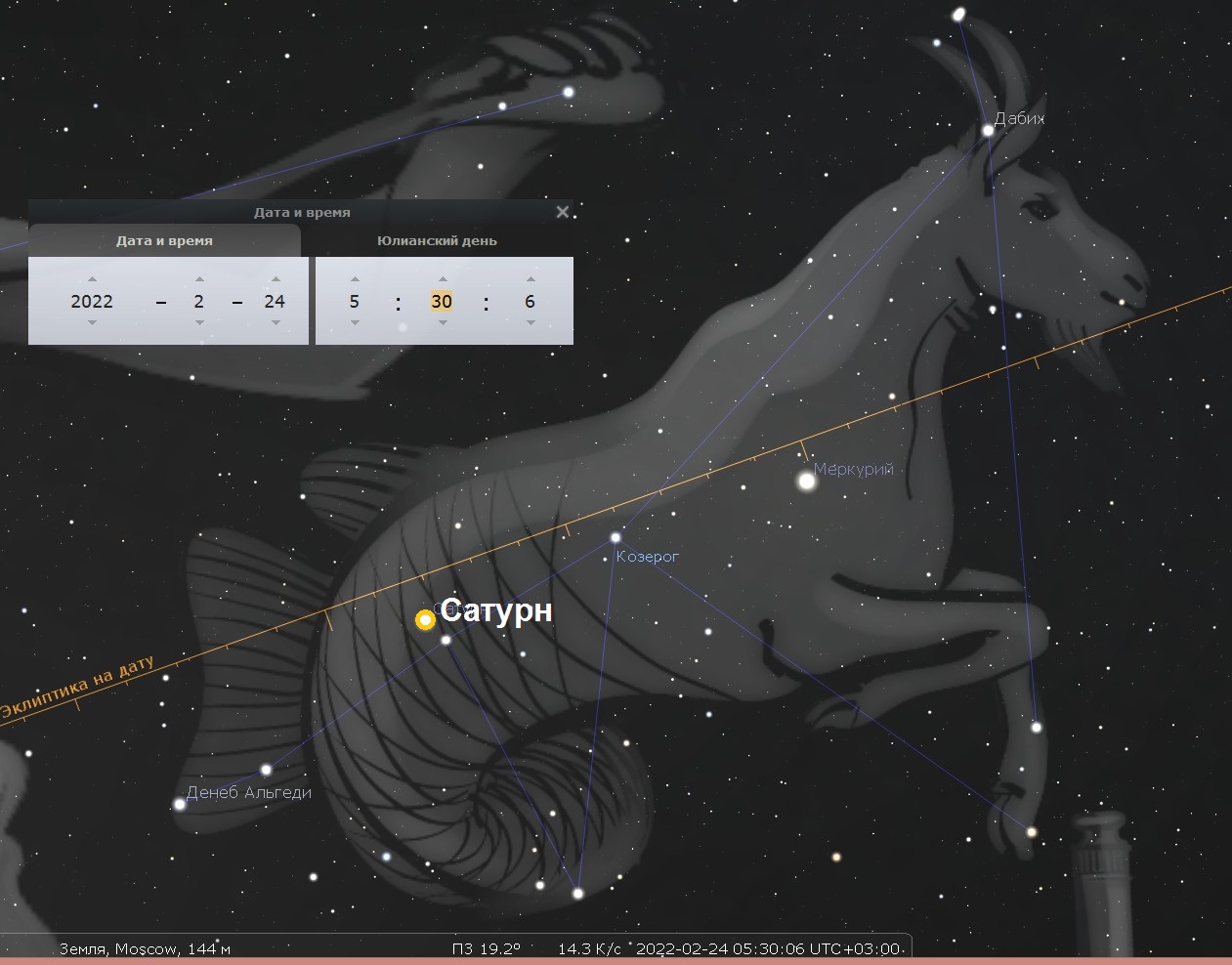The width and height of the screenshot is (1232, 965).
Task: Click down arrow below month value 2
Action: pyautogui.click(x=199, y=322)
